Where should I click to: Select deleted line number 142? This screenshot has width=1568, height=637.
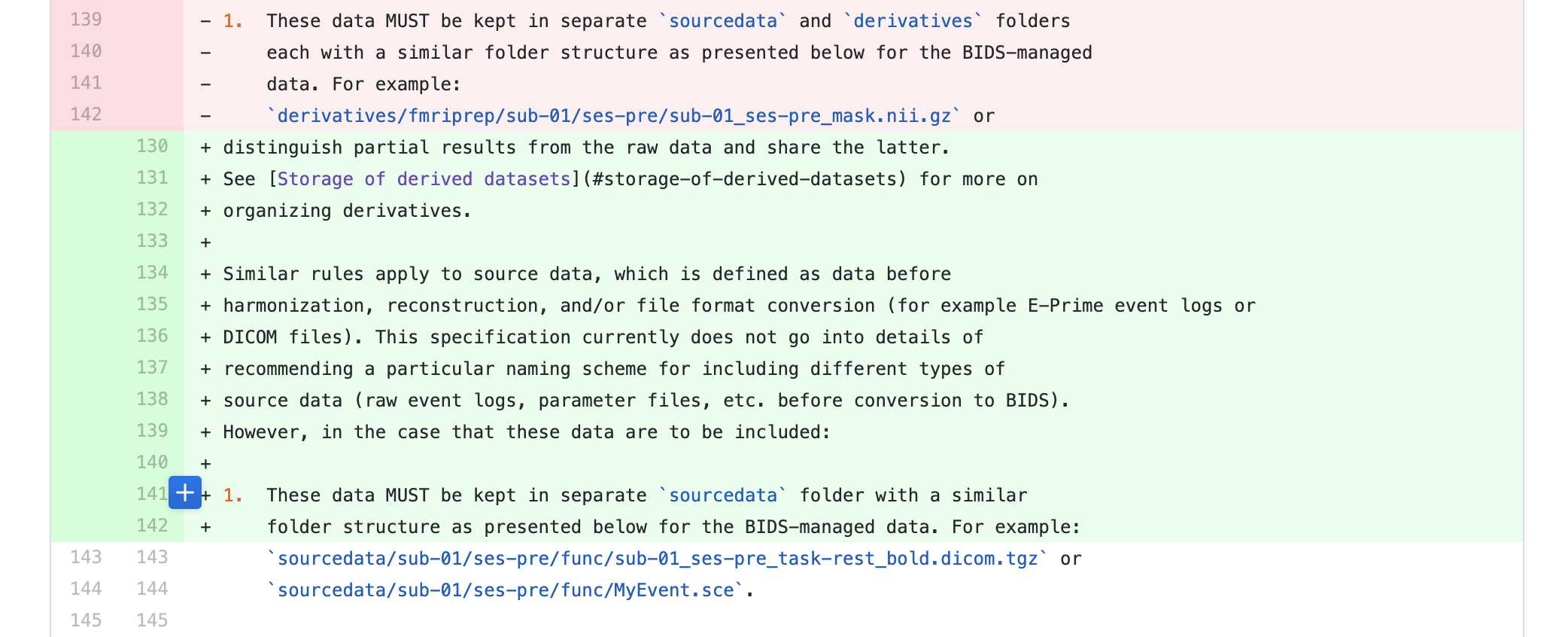pos(86,114)
